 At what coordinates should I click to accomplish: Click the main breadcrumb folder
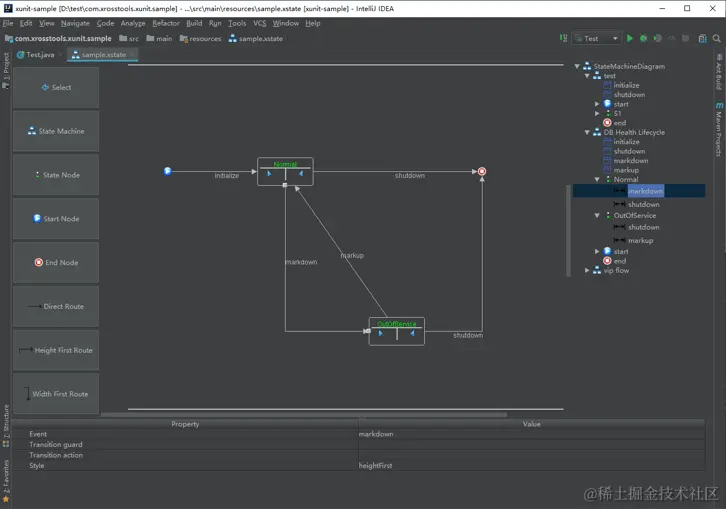coord(159,38)
